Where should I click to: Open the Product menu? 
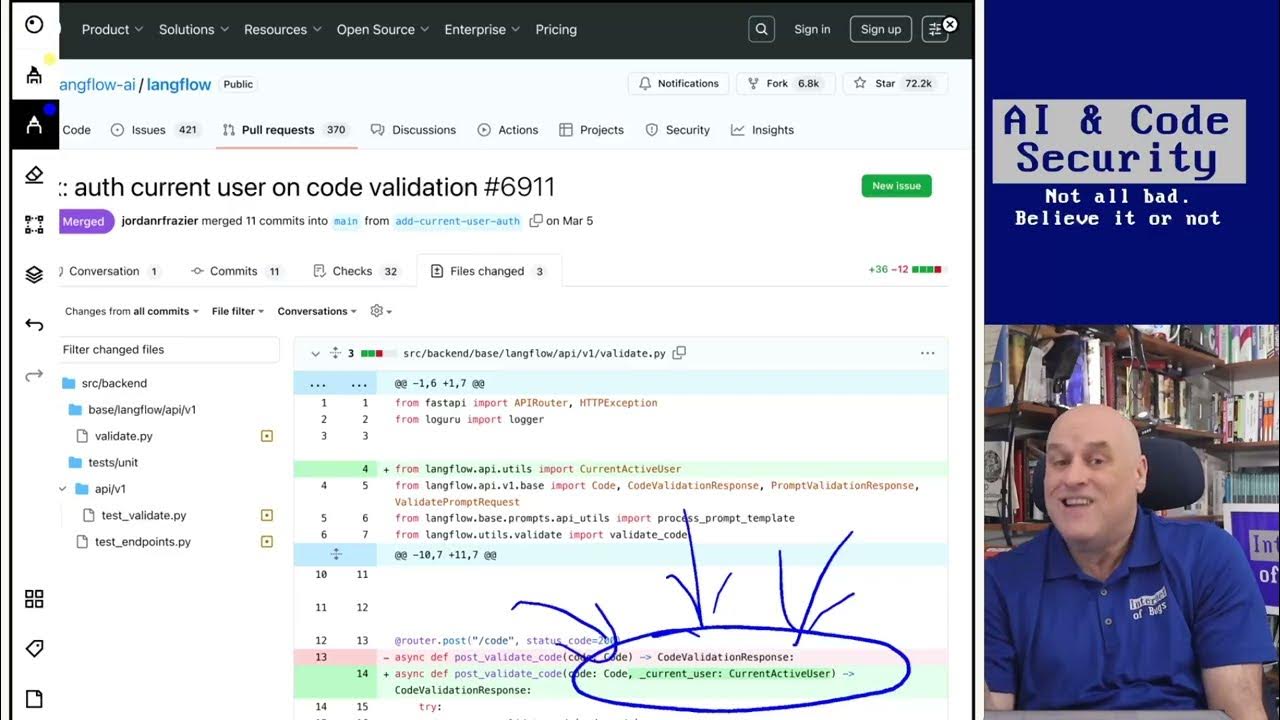[112, 29]
